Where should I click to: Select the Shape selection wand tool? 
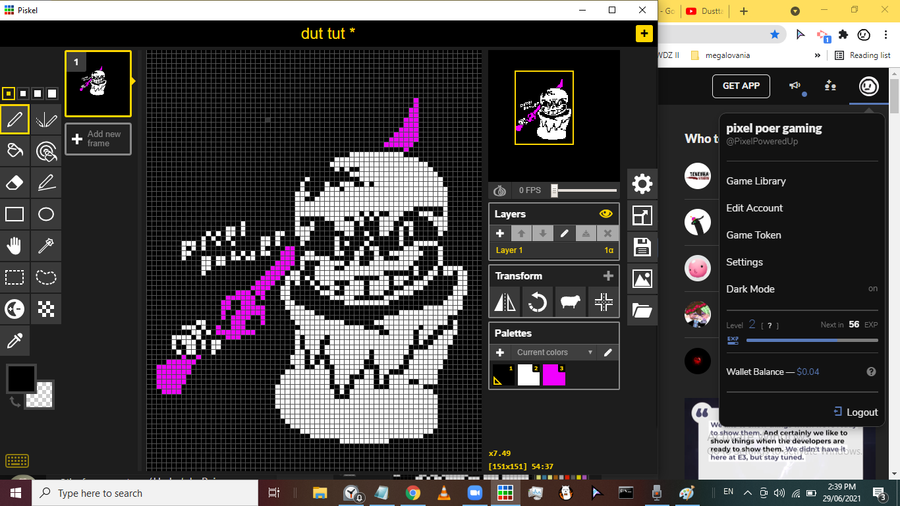coord(46,246)
